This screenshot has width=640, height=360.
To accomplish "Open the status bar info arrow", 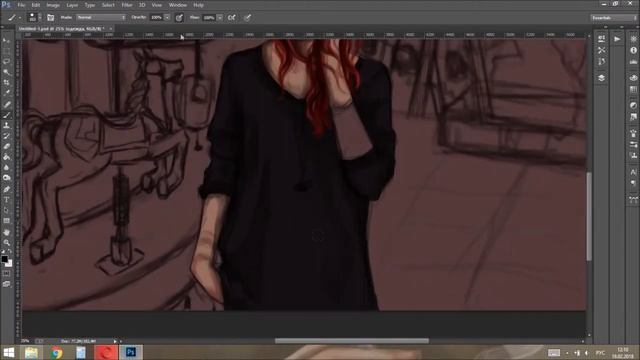I will 115,341.
